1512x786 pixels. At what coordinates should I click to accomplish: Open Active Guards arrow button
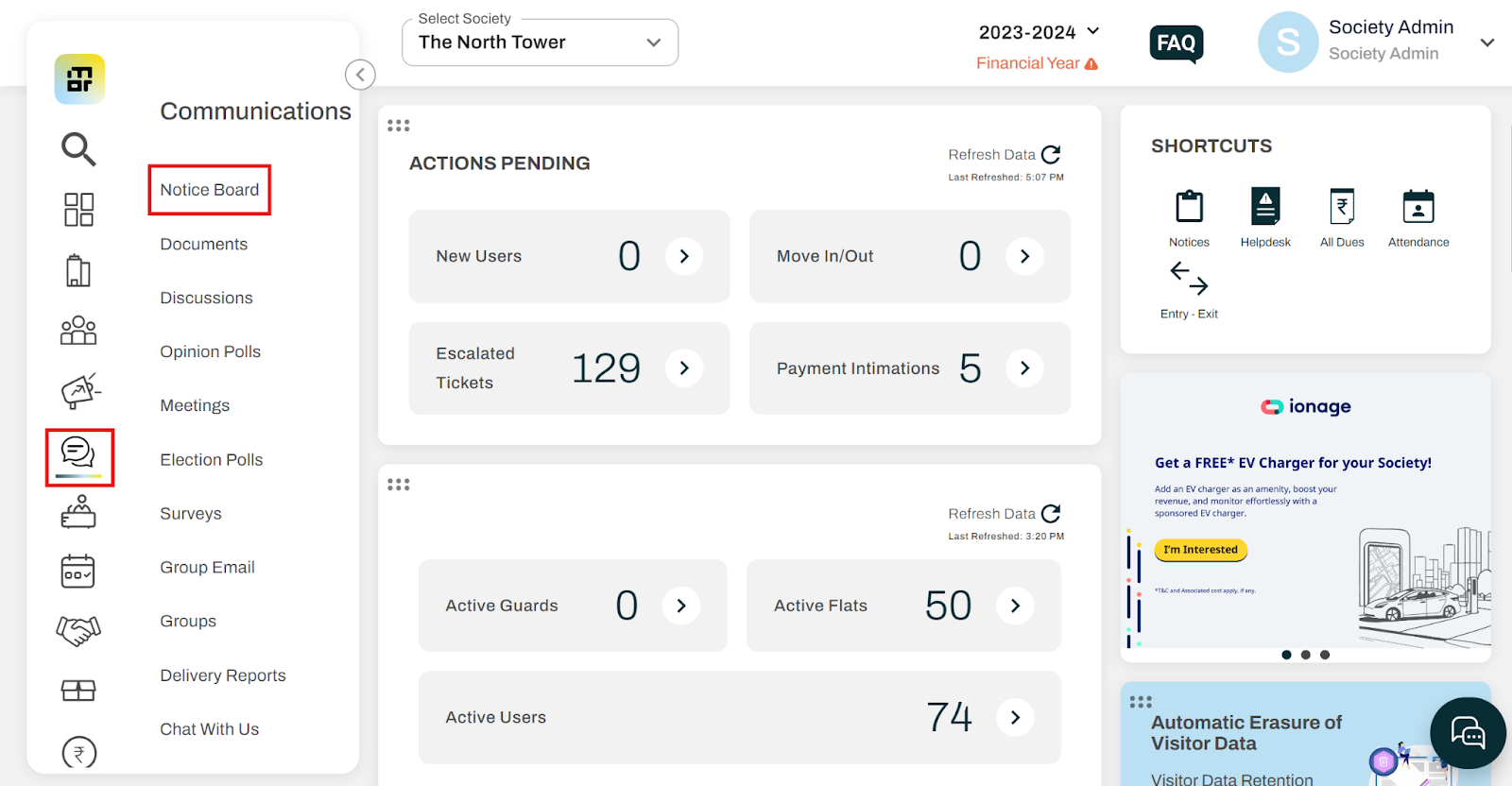click(681, 606)
